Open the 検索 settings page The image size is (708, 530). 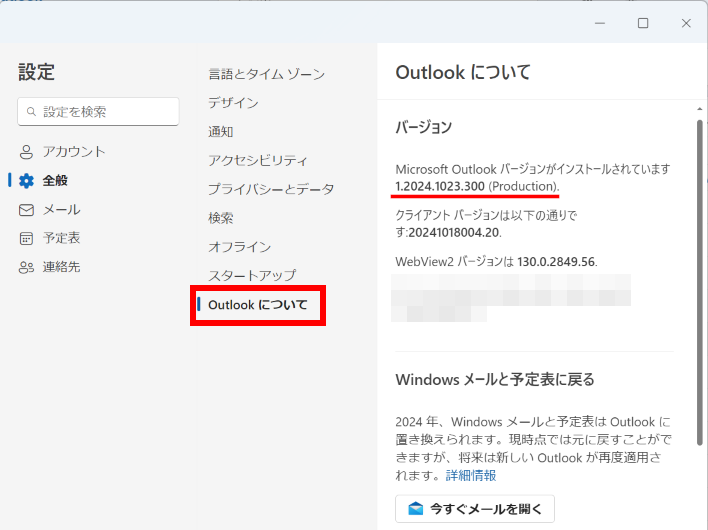coord(220,218)
